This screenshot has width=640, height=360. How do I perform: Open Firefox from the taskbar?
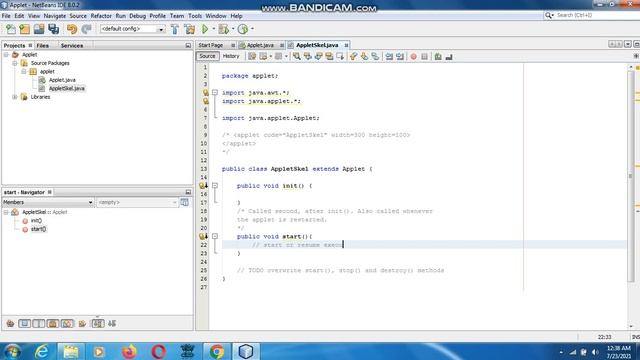(129, 351)
